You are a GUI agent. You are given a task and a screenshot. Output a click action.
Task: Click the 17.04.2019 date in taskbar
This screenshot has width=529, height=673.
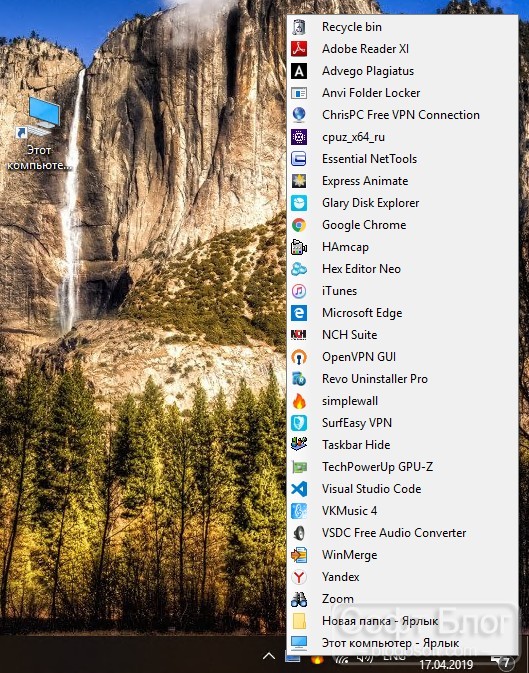point(446,665)
